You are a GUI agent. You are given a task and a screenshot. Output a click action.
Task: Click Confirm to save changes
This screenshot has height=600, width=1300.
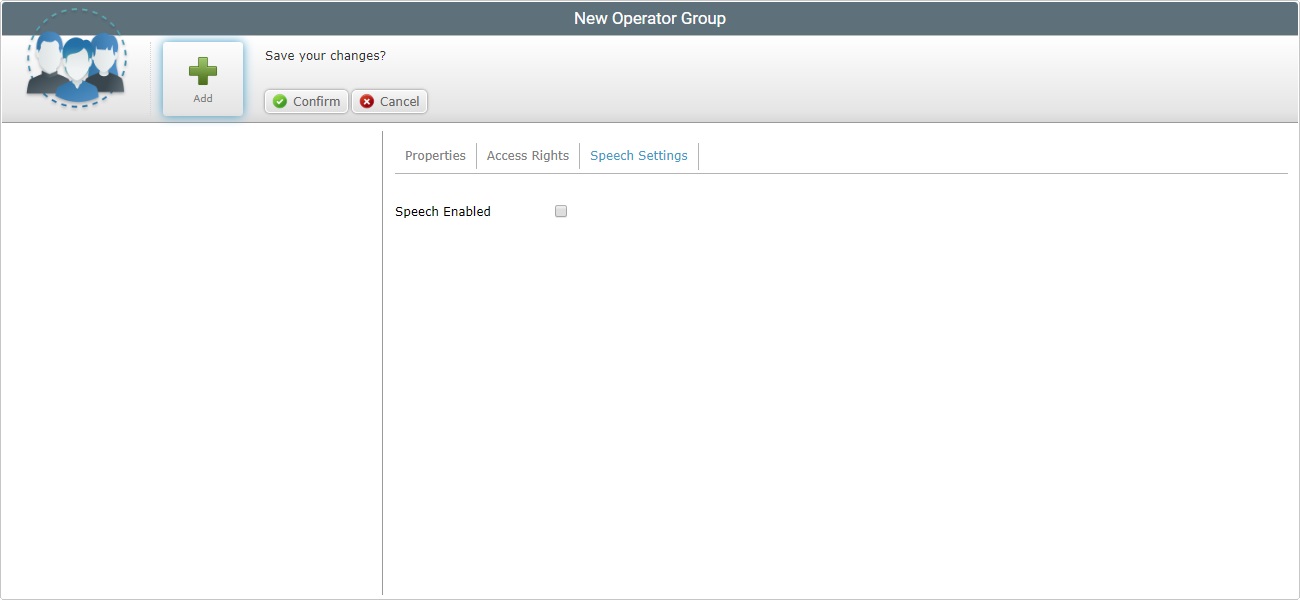305,101
